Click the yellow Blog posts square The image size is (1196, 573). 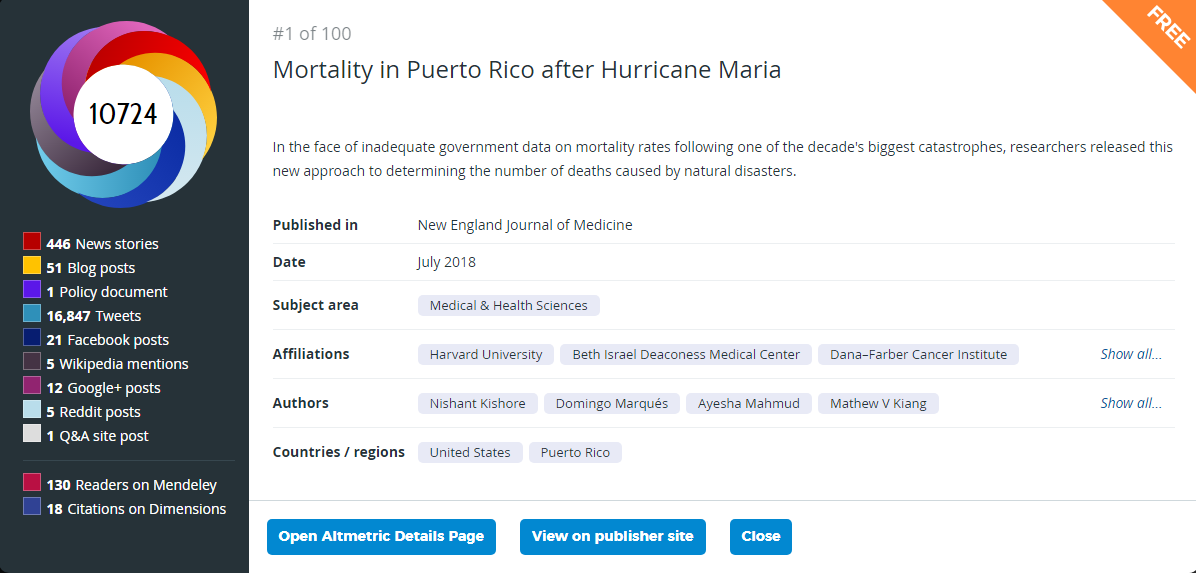[31, 266]
